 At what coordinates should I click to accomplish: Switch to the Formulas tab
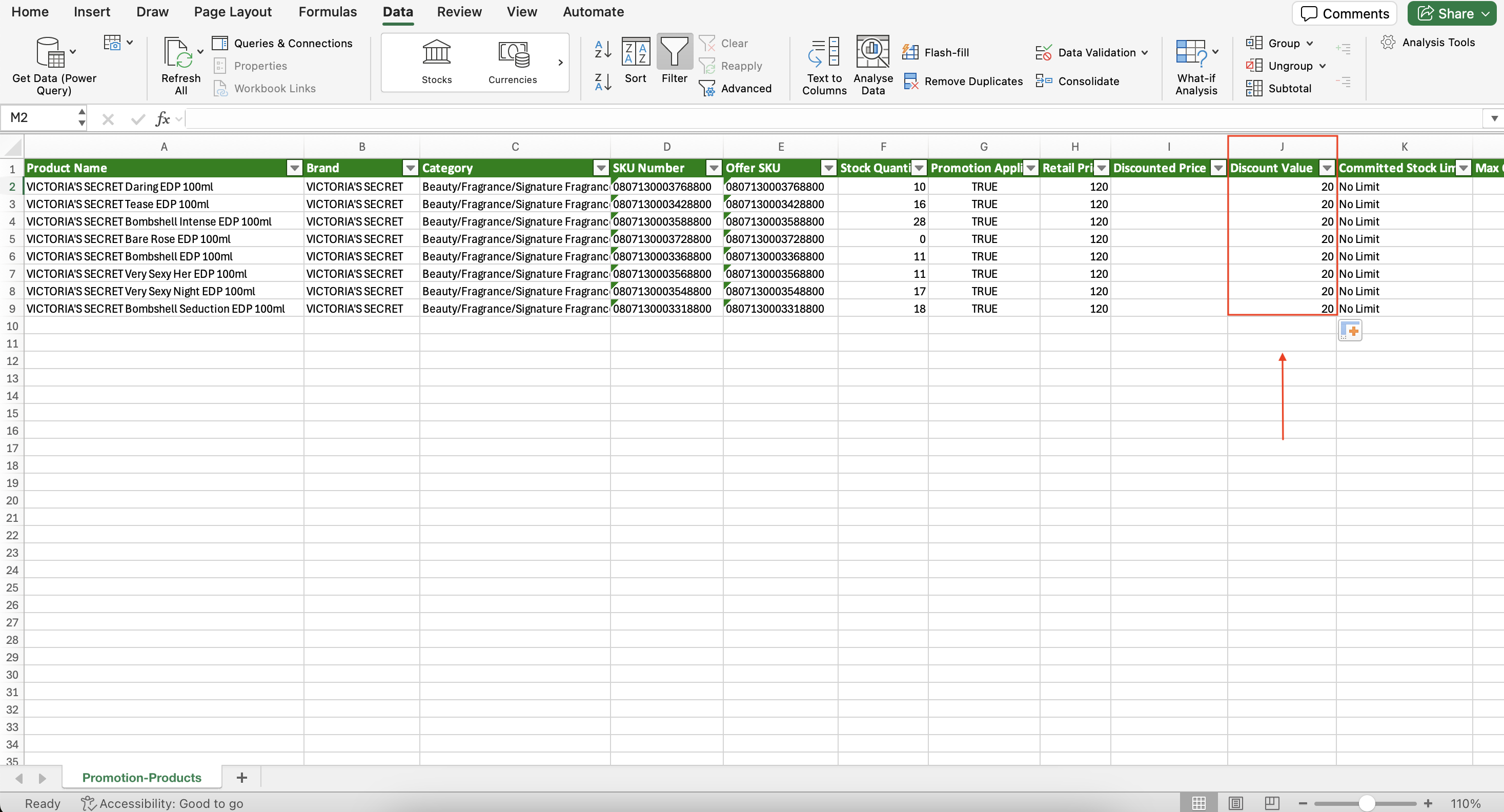(328, 12)
